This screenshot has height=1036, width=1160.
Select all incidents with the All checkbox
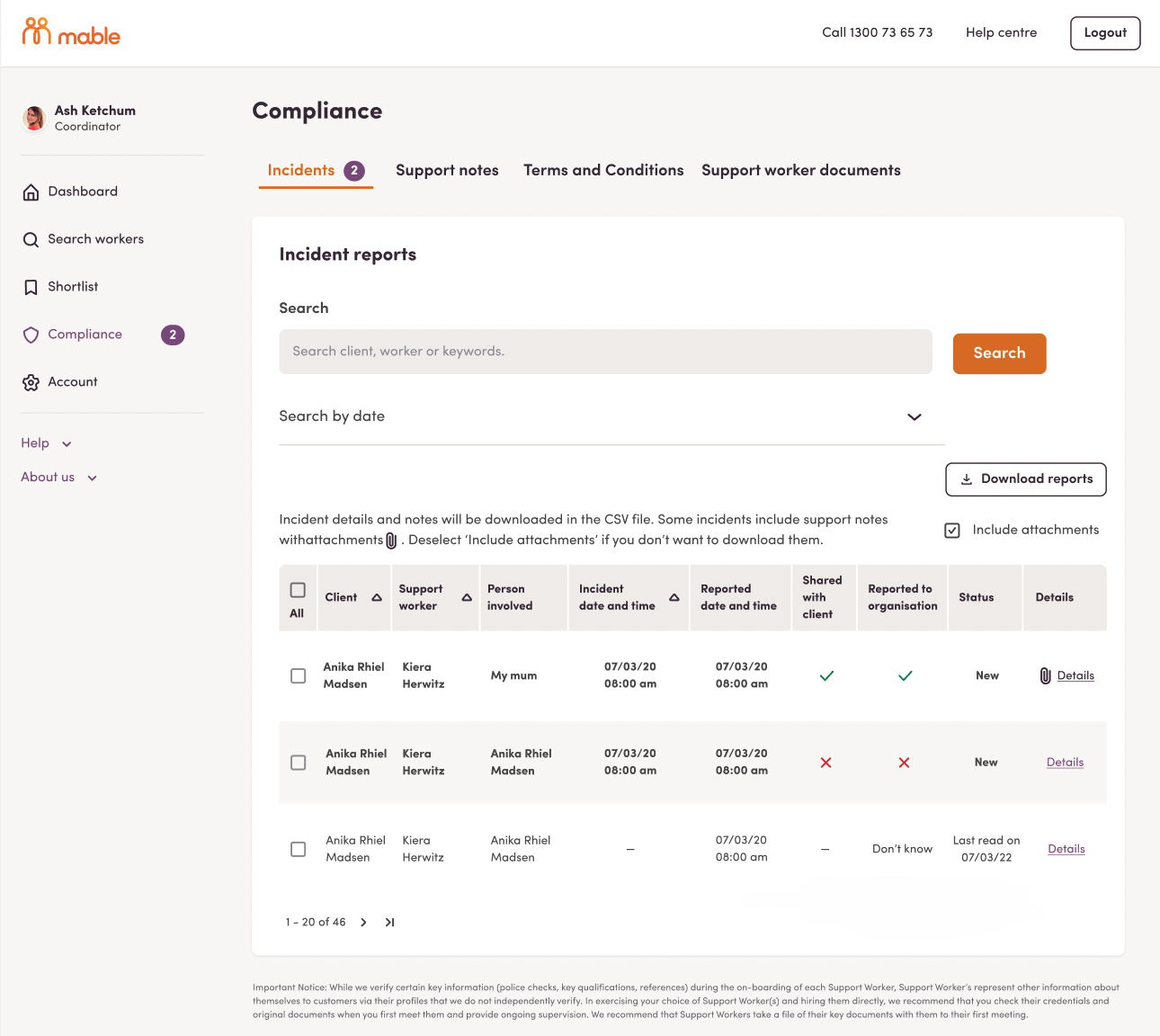(x=298, y=587)
